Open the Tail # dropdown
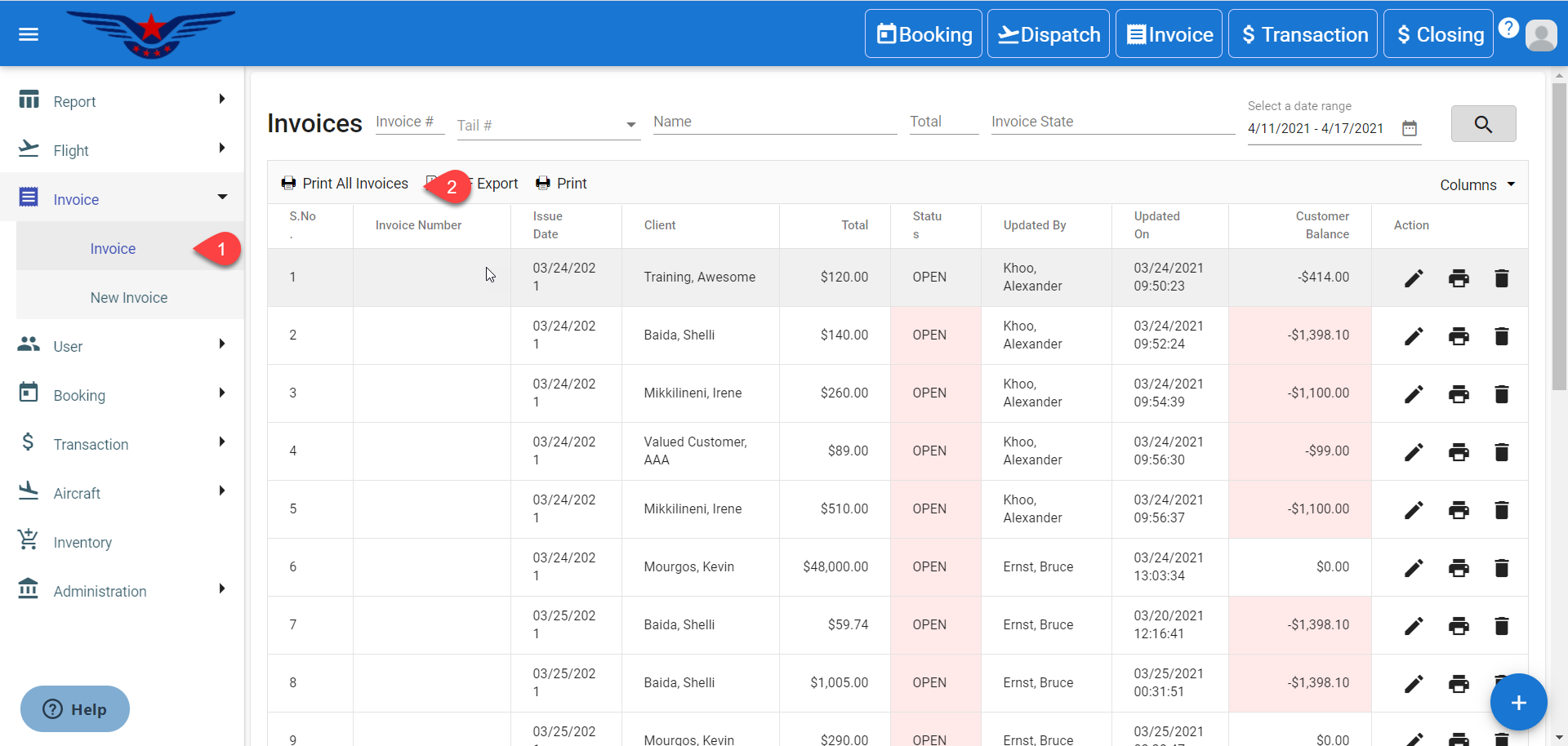Image resolution: width=1568 pixels, height=746 pixels. click(x=630, y=126)
